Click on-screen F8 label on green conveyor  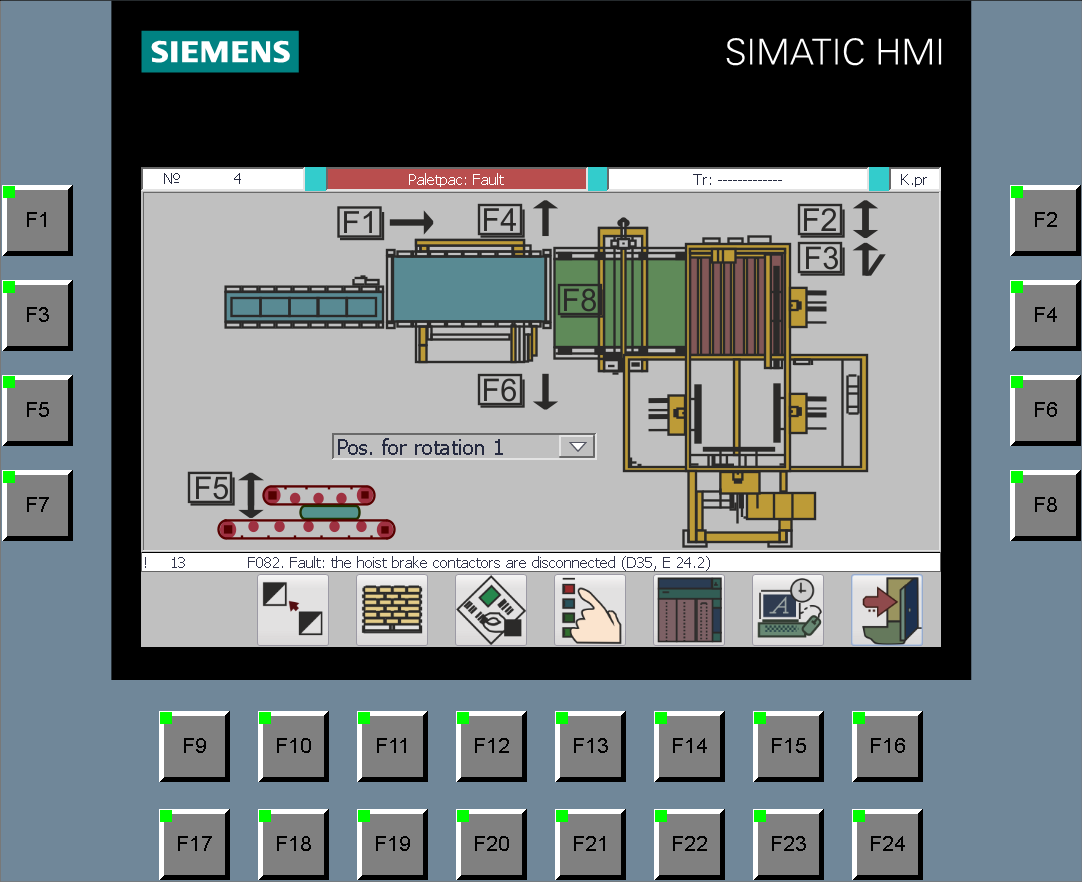click(x=579, y=300)
